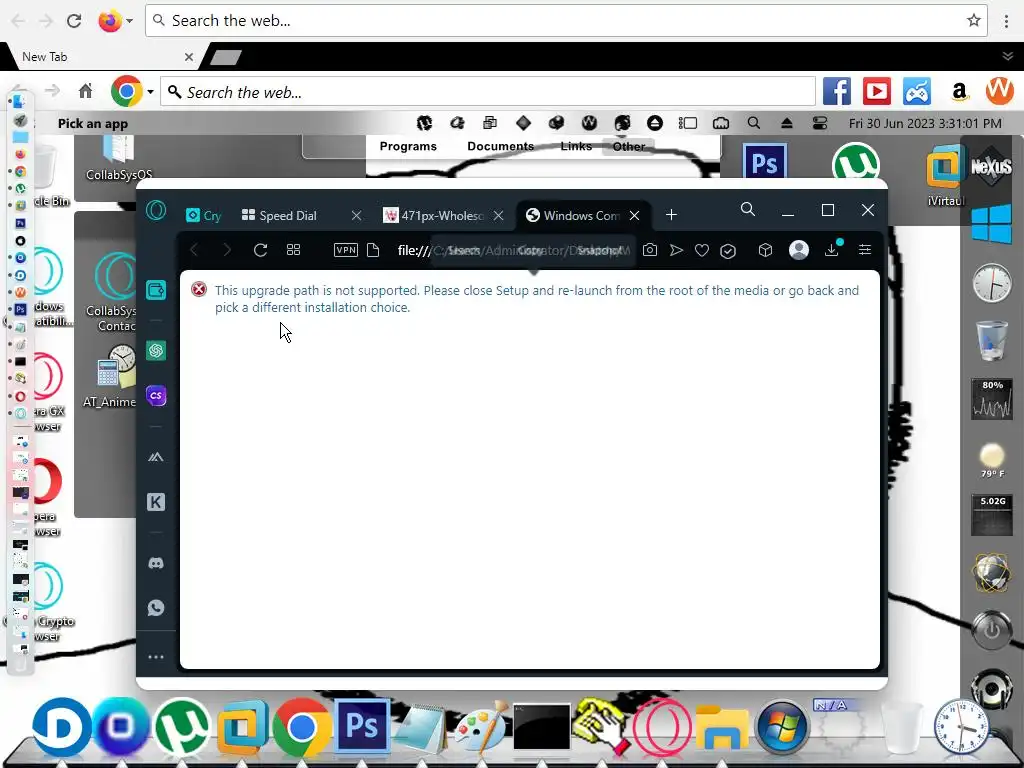Open the Programs tab
Viewport: 1024px width, 768px height.
click(408, 146)
